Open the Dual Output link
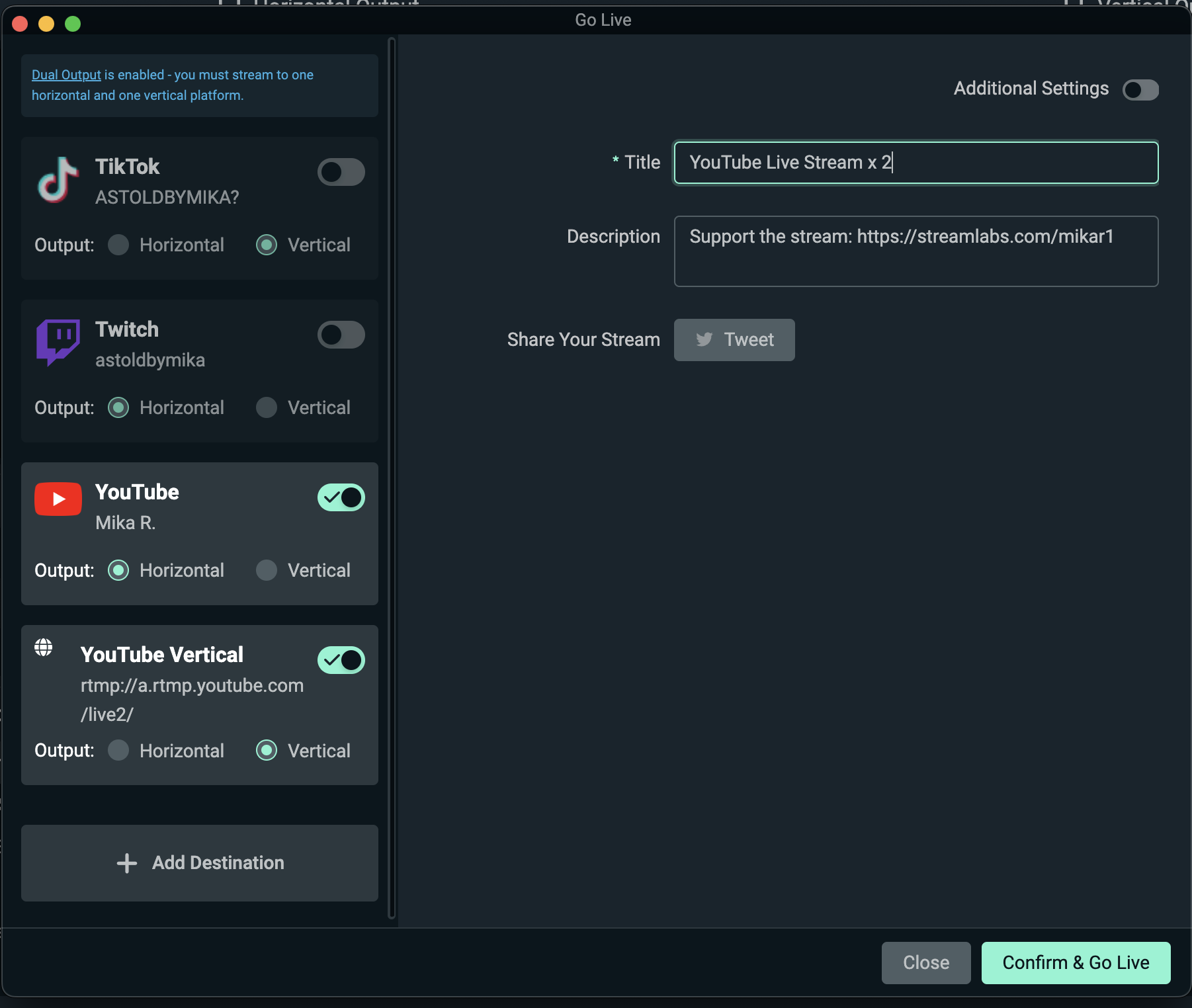This screenshot has width=1192, height=1008. [66, 75]
